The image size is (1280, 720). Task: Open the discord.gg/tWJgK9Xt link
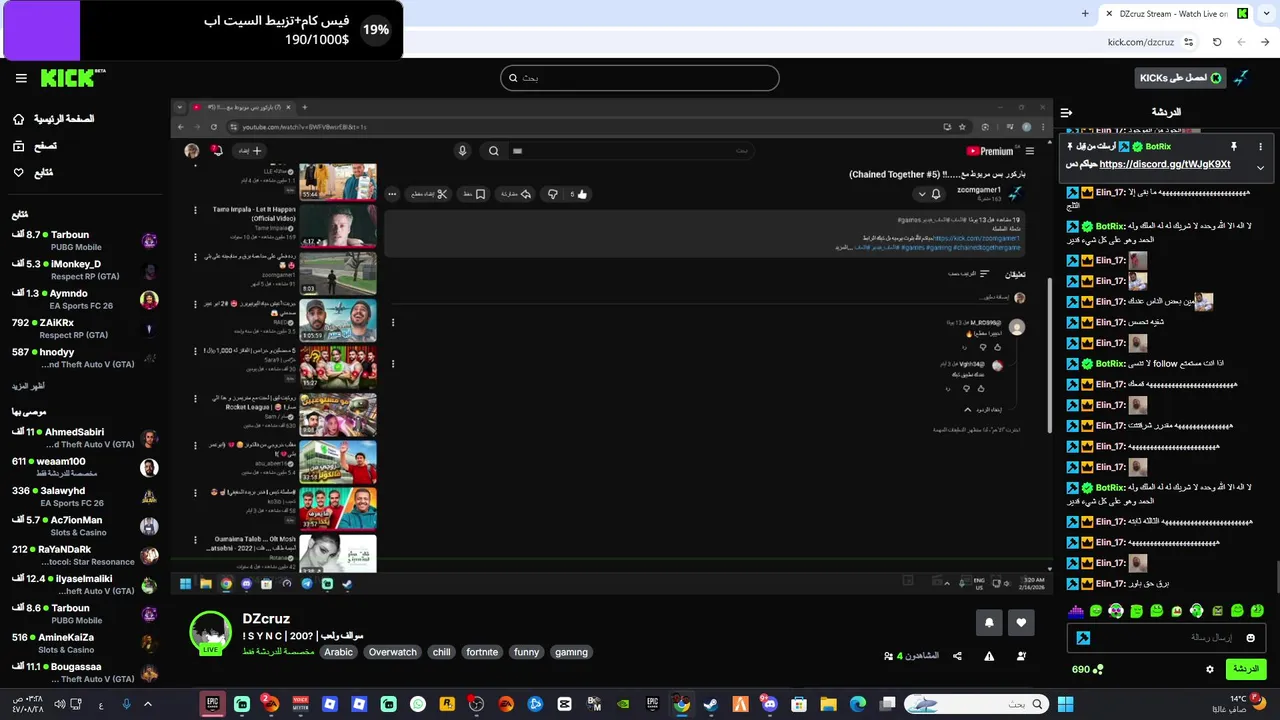(1165, 164)
